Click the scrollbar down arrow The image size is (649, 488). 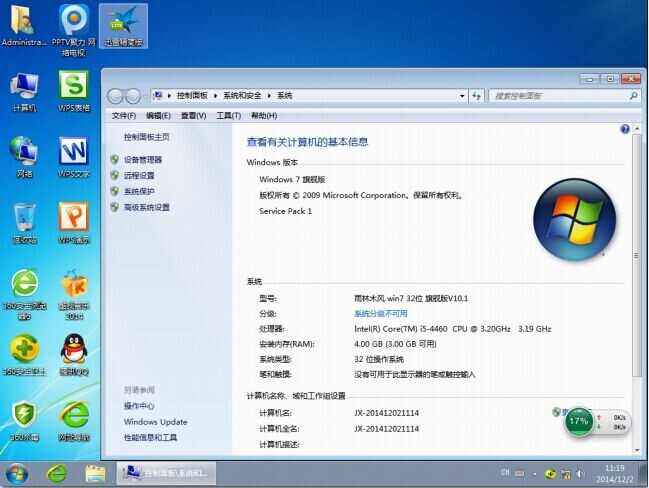pyautogui.click(x=637, y=450)
